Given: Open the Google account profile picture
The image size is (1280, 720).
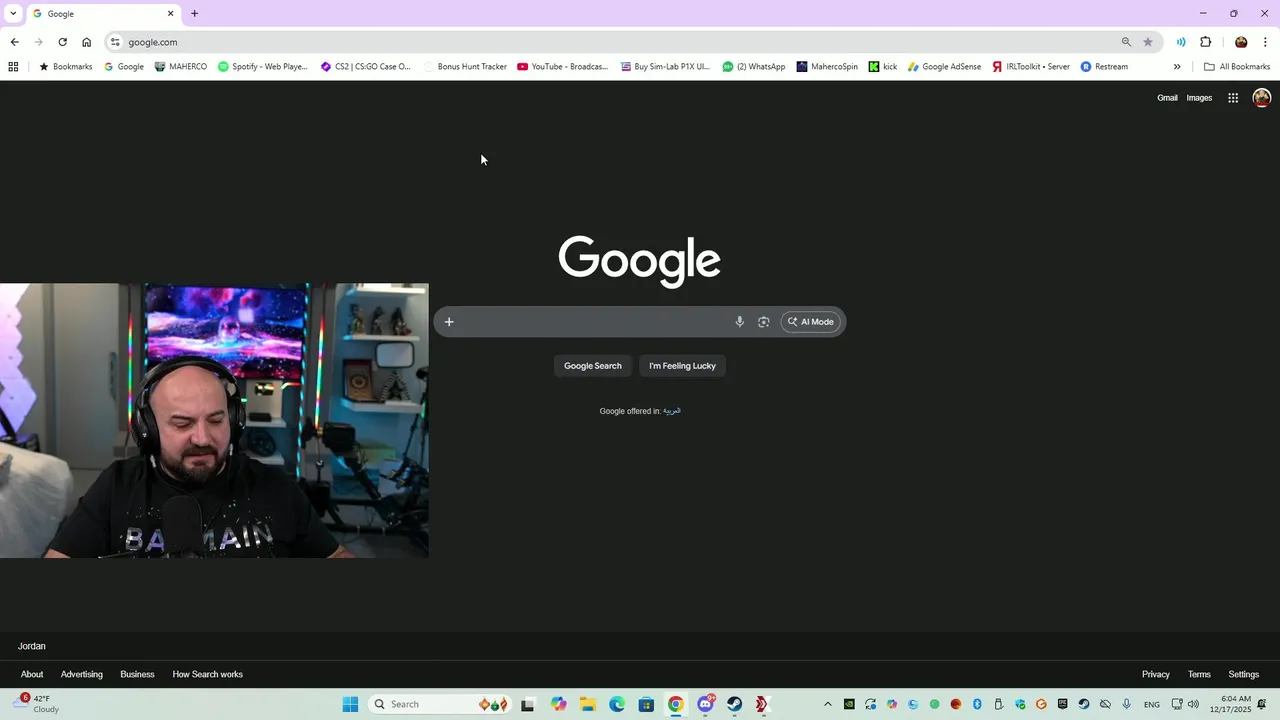Looking at the screenshot, I should (x=1262, y=97).
